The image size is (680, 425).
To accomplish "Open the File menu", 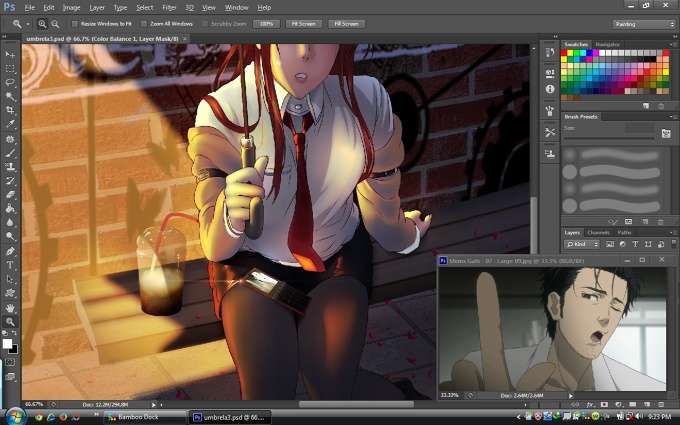I will 29,7.
